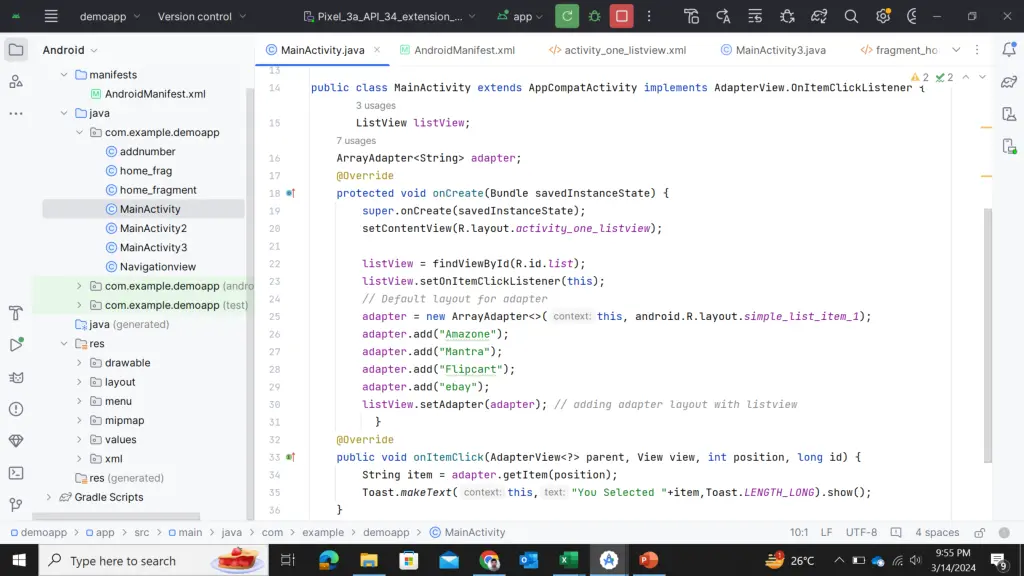Click UTF-8 file encoding in status bar
The width and height of the screenshot is (1024, 576).
click(x=861, y=532)
